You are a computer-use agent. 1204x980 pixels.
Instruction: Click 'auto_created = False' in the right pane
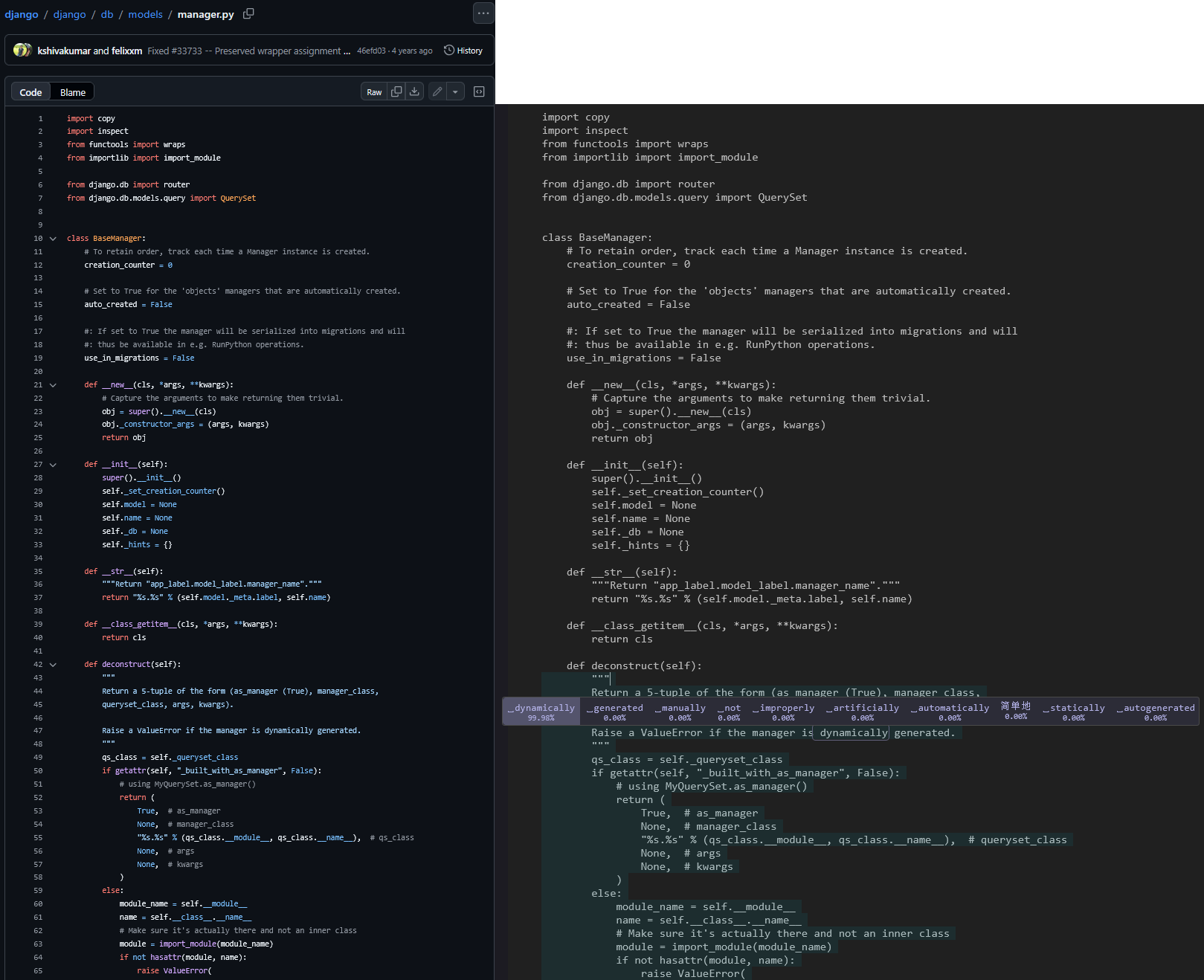click(x=628, y=305)
